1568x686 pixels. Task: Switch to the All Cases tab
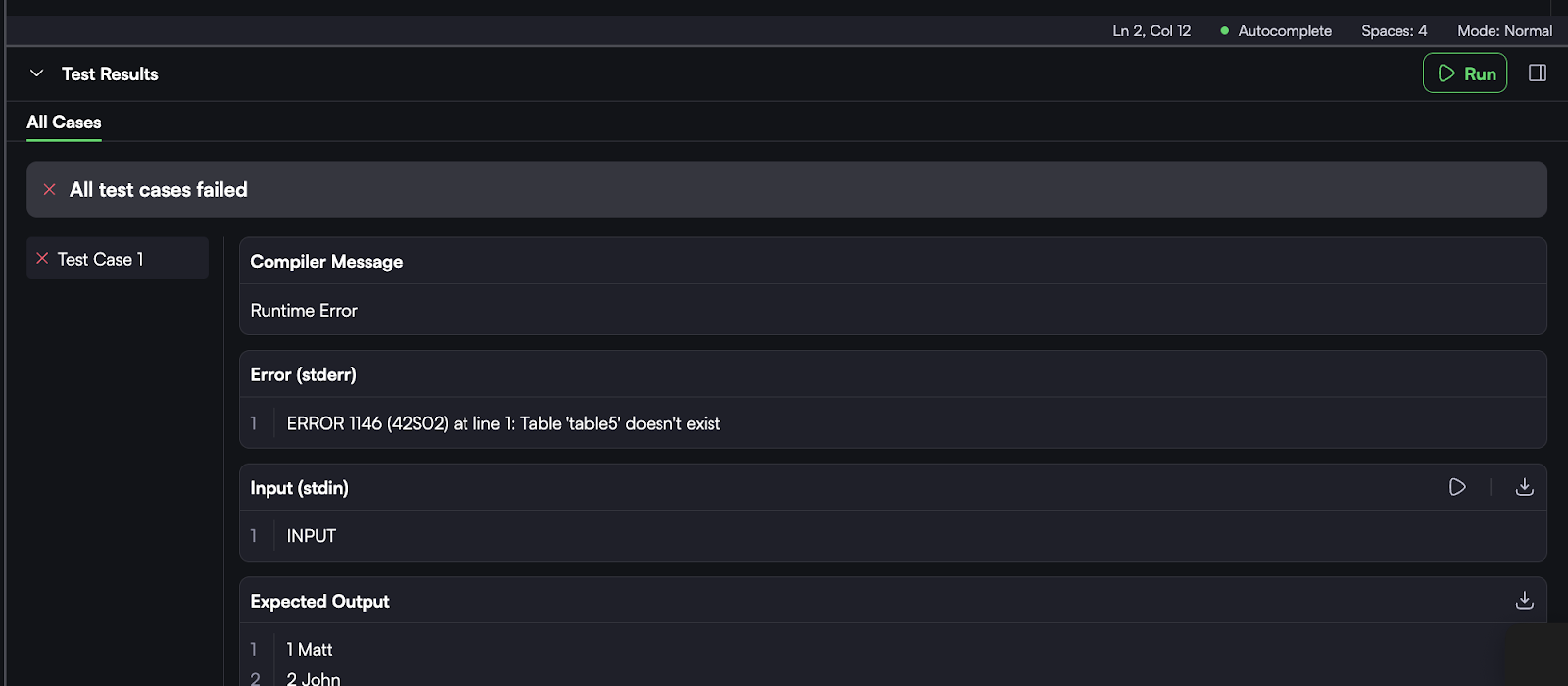click(64, 122)
